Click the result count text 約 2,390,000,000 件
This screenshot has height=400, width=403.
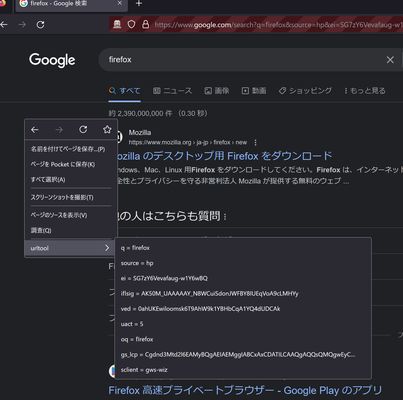(x=140, y=113)
